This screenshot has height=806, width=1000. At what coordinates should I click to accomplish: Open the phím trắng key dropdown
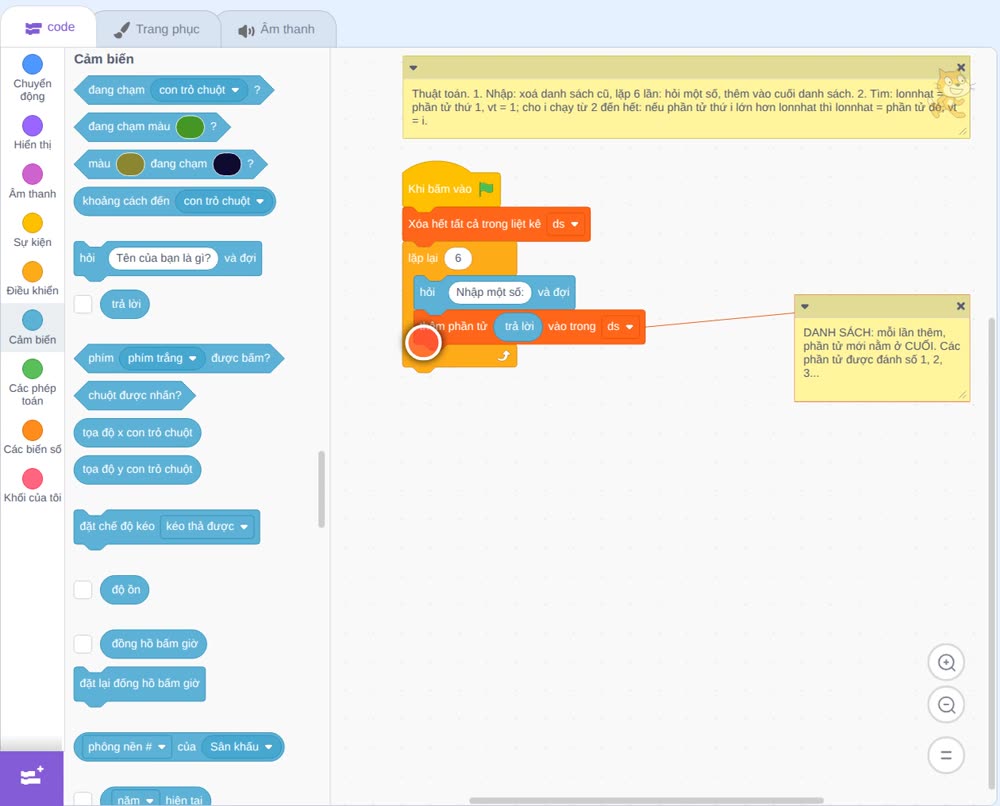click(x=162, y=358)
